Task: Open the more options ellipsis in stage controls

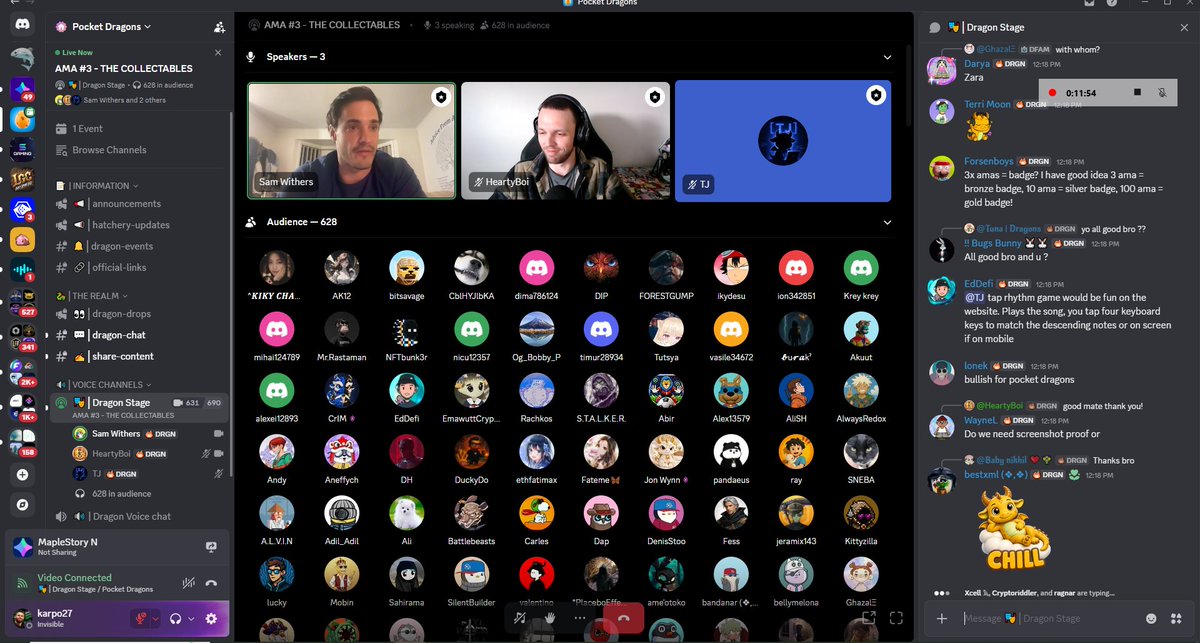Action: coord(579,618)
